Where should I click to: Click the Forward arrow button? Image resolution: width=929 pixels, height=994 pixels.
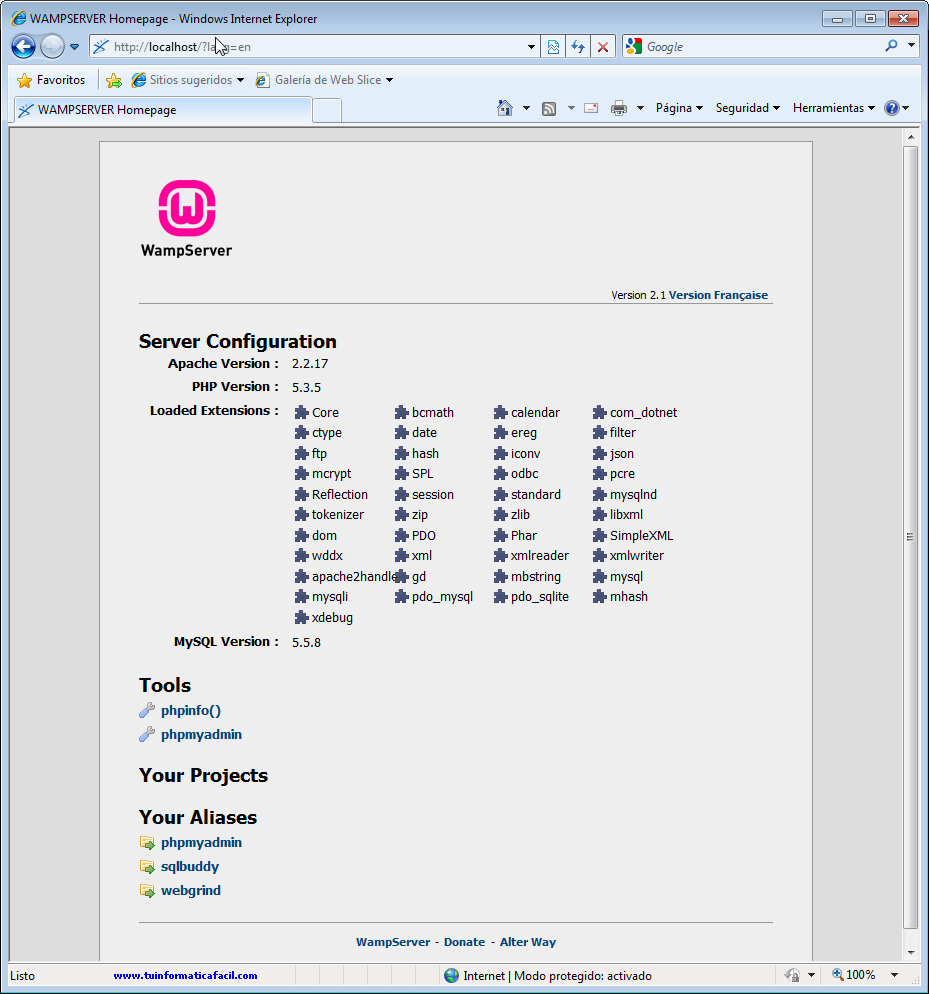tap(52, 46)
